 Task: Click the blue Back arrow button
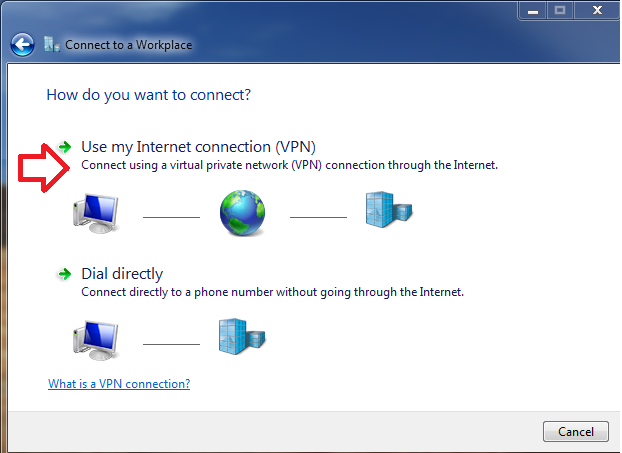pyautogui.click(x=22, y=44)
